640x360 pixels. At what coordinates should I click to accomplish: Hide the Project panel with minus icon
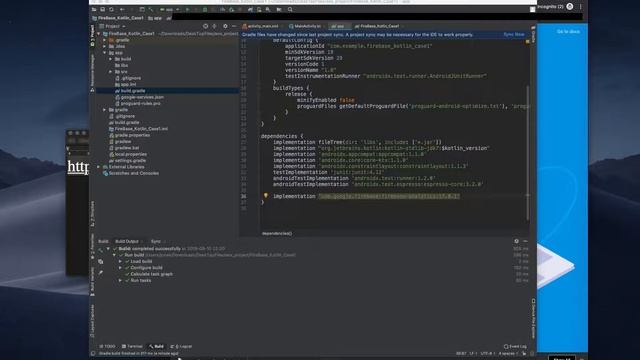click(x=234, y=26)
